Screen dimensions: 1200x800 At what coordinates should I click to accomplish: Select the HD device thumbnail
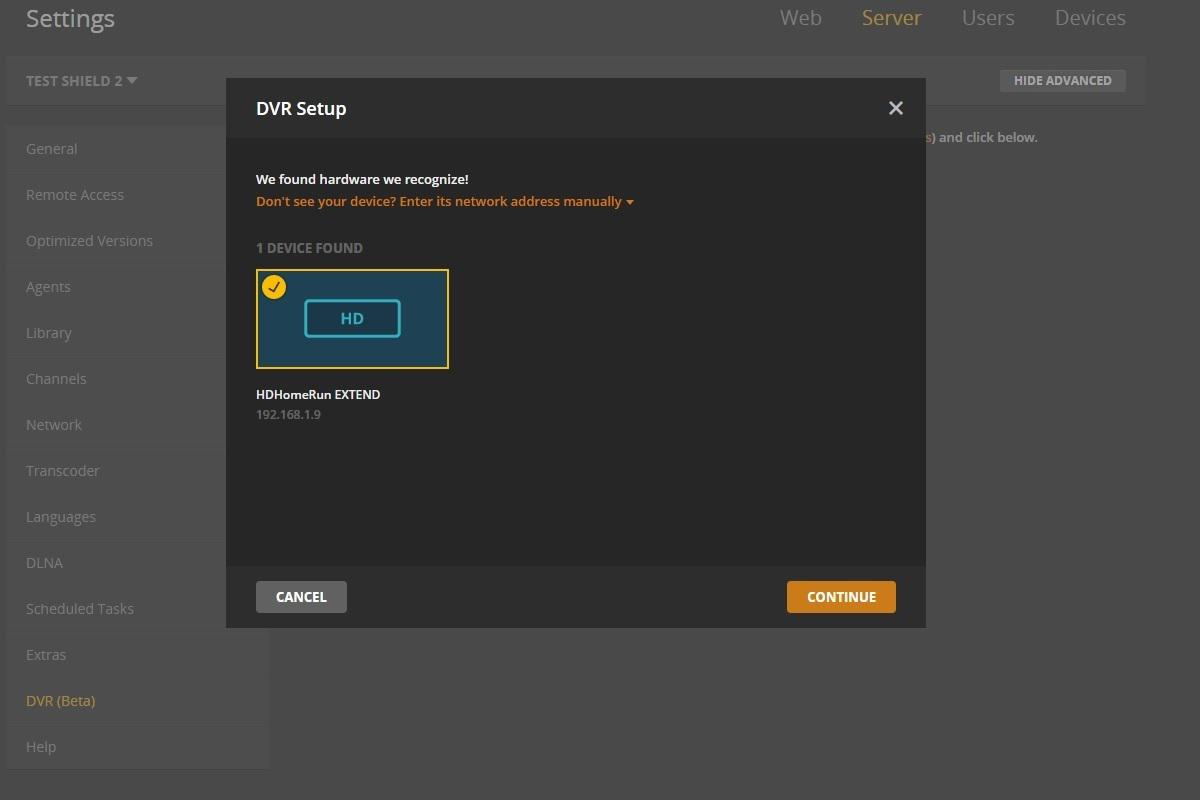click(x=352, y=319)
